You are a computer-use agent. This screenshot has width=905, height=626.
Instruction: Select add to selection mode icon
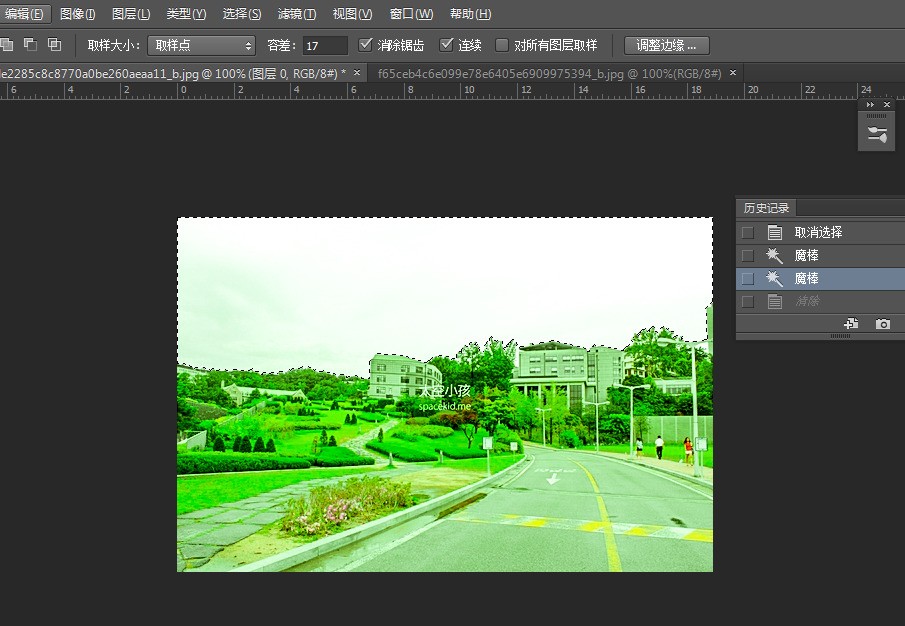point(7,45)
